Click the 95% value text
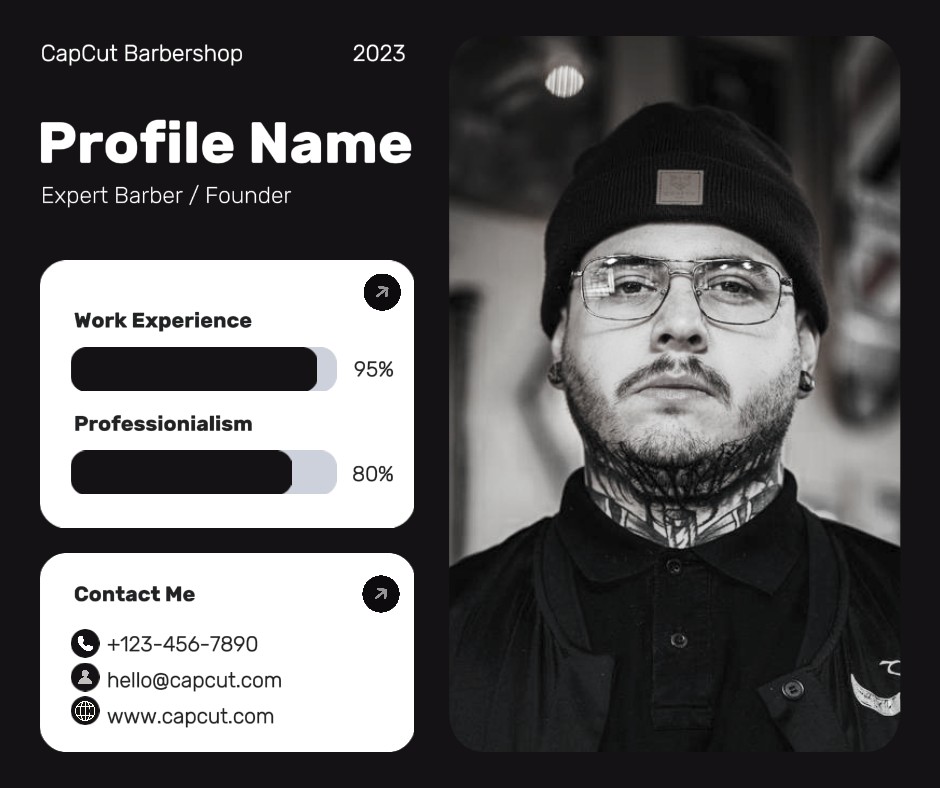Image resolution: width=940 pixels, height=788 pixels. (x=373, y=369)
